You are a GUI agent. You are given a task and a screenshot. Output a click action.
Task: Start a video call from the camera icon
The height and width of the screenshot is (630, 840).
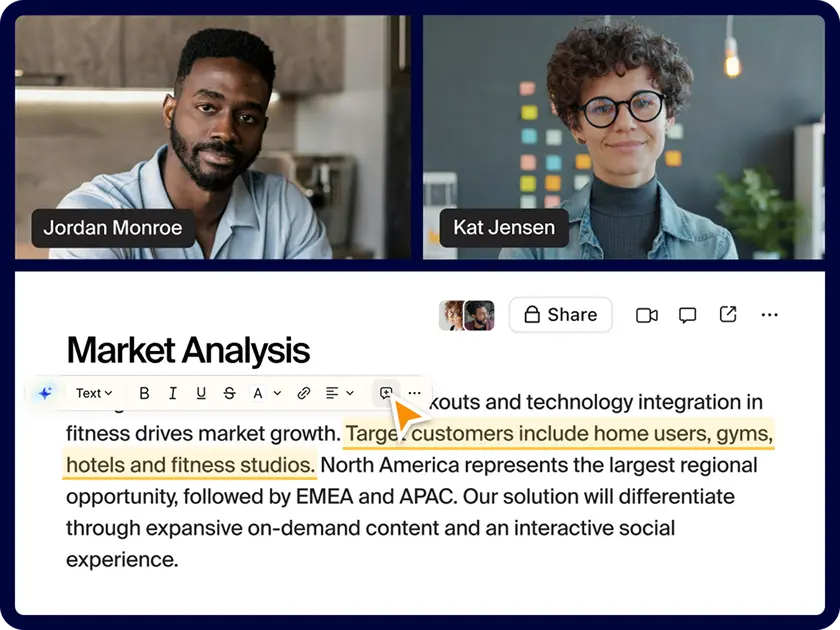(x=646, y=315)
